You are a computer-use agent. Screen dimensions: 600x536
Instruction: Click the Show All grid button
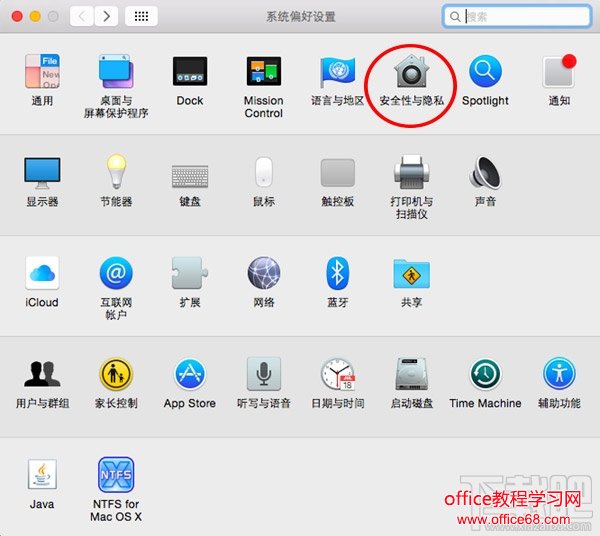coord(141,16)
